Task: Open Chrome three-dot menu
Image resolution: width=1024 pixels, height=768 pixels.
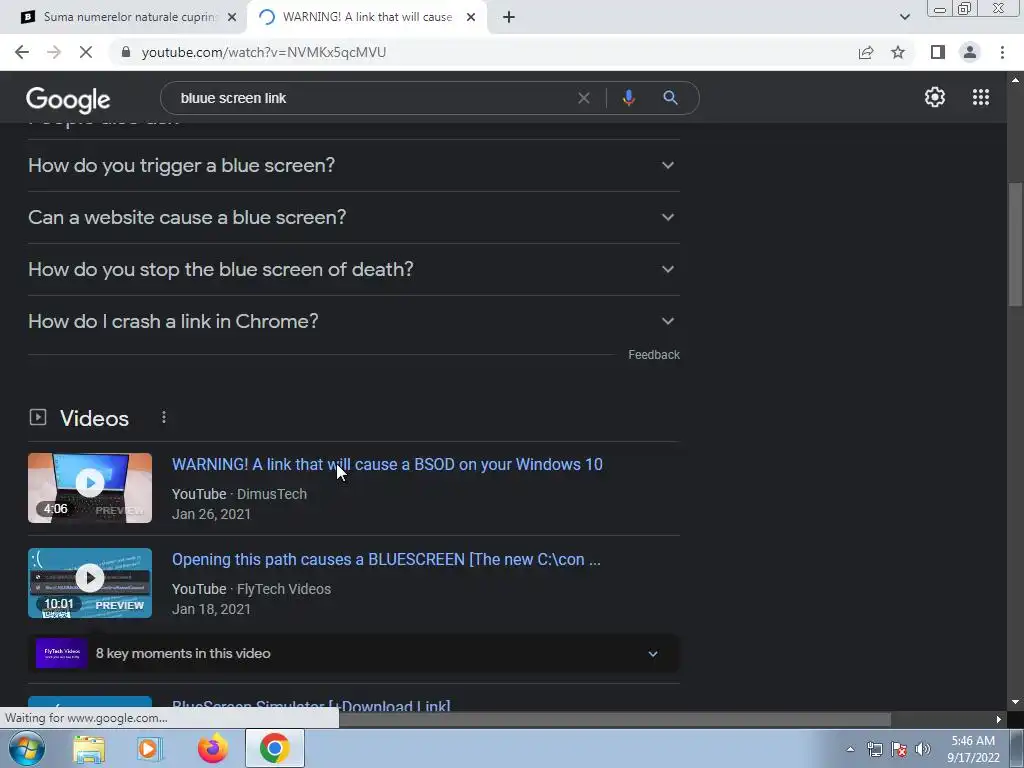Action: pos(1002,52)
